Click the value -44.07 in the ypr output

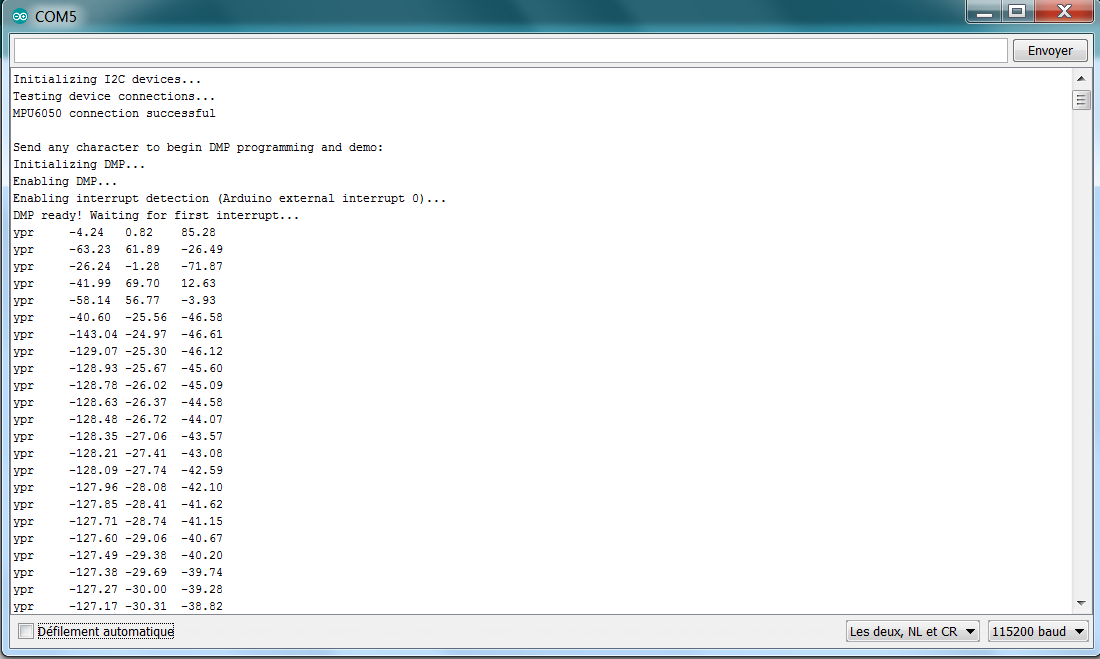click(202, 420)
